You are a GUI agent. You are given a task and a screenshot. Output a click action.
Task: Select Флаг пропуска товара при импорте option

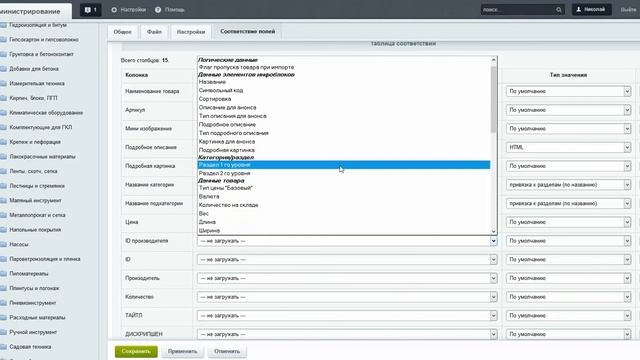tap(344, 67)
